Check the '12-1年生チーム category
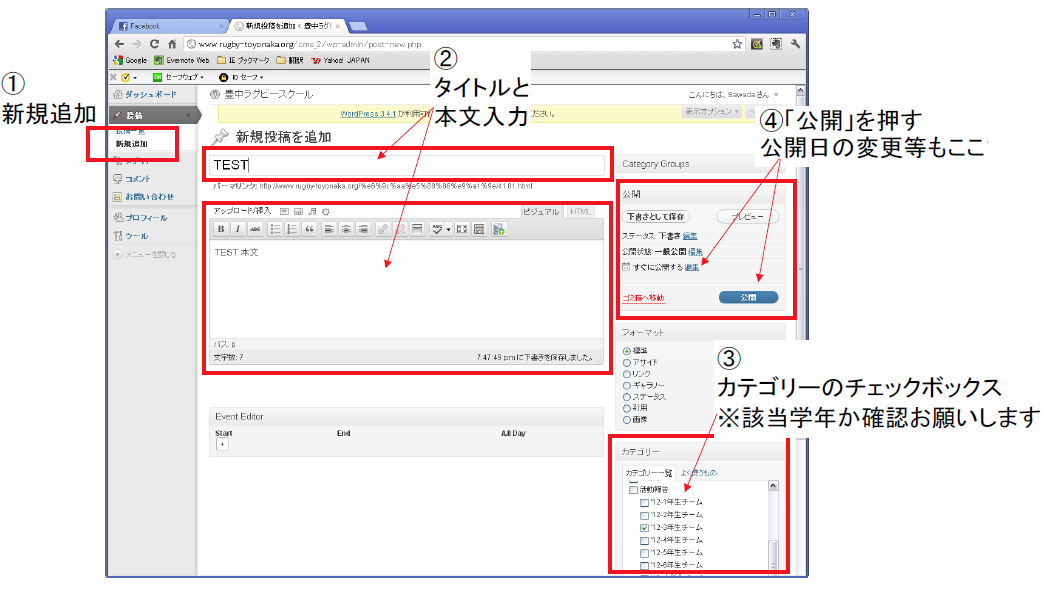Screen dimensions: 1044x589 [645, 502]
